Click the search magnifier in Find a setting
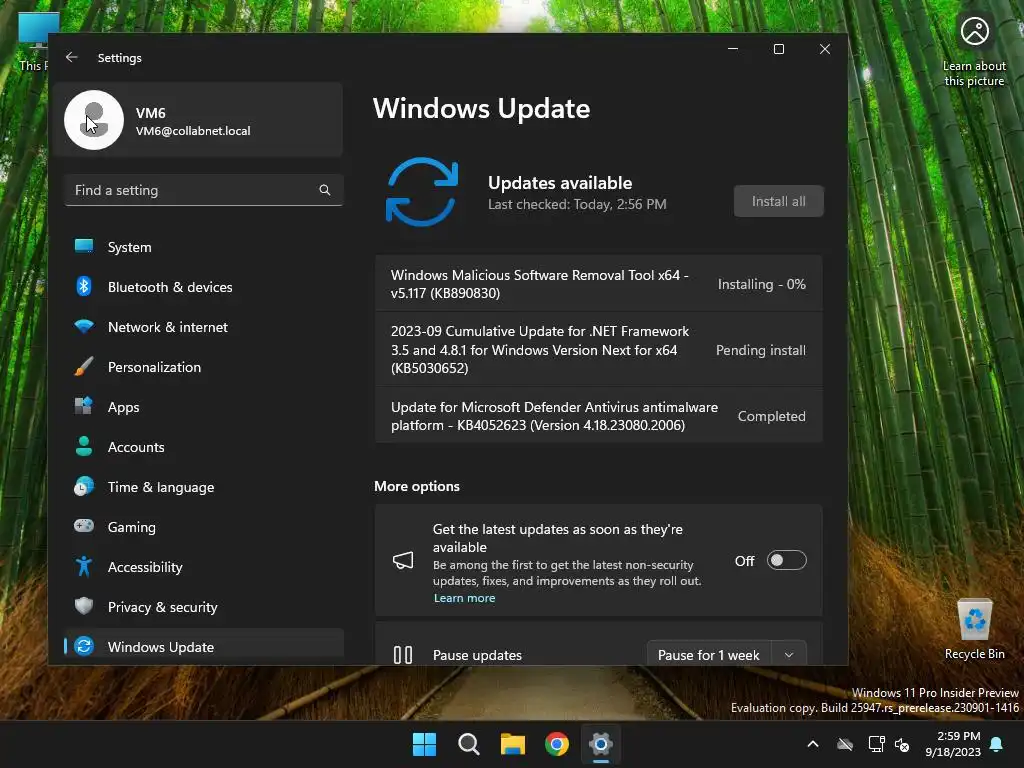Viewport: 1024px width, 768px height. click(325, 190)
